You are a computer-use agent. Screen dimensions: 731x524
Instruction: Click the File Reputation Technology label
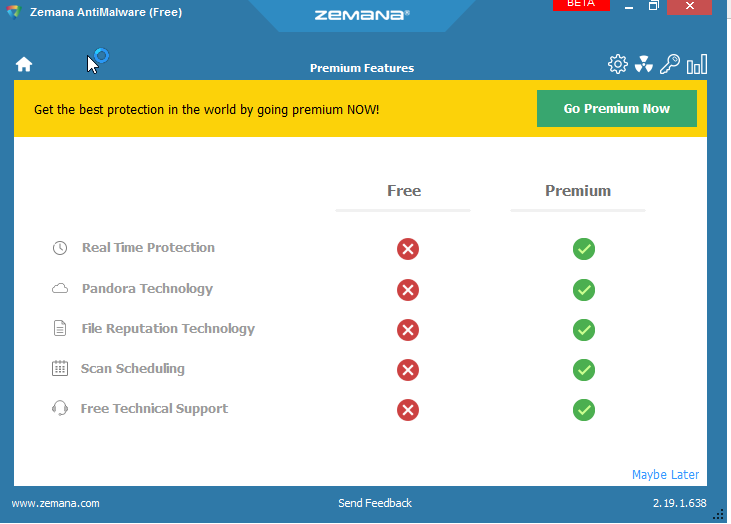[168, 329]
